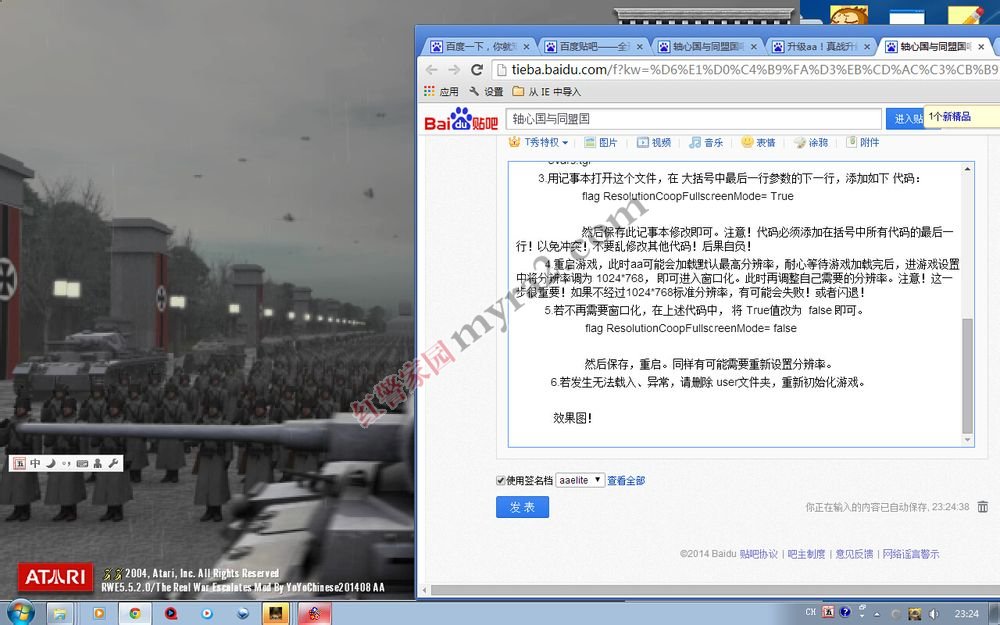Click the Baidu Tieba logo
Screen dimensions: 1000x625
click(x=460, y=119)
